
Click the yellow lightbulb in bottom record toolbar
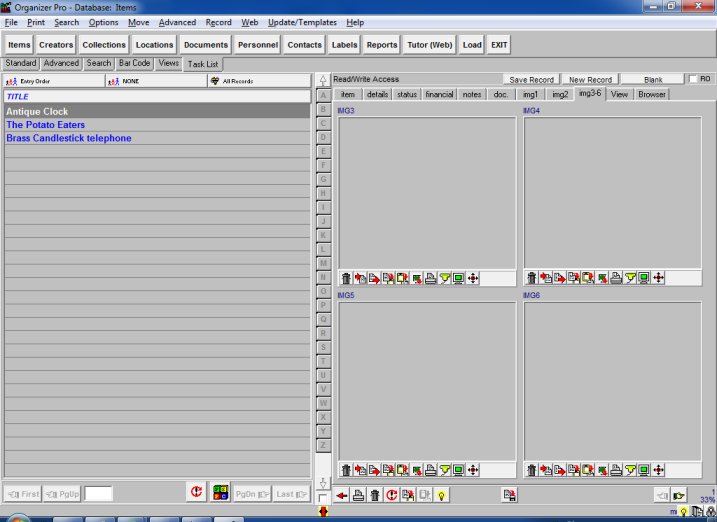pos(441,495)
